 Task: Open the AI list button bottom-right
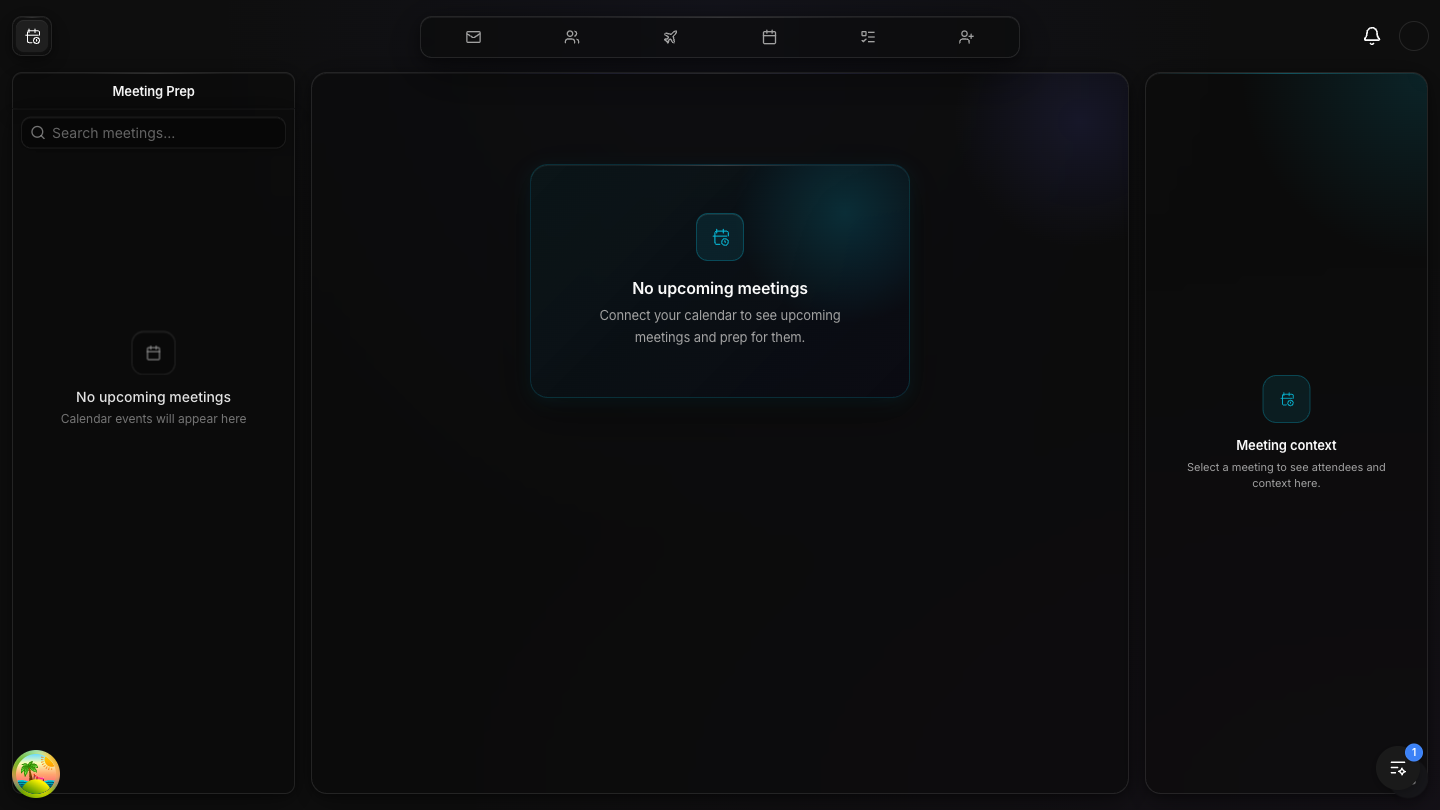1398,769
